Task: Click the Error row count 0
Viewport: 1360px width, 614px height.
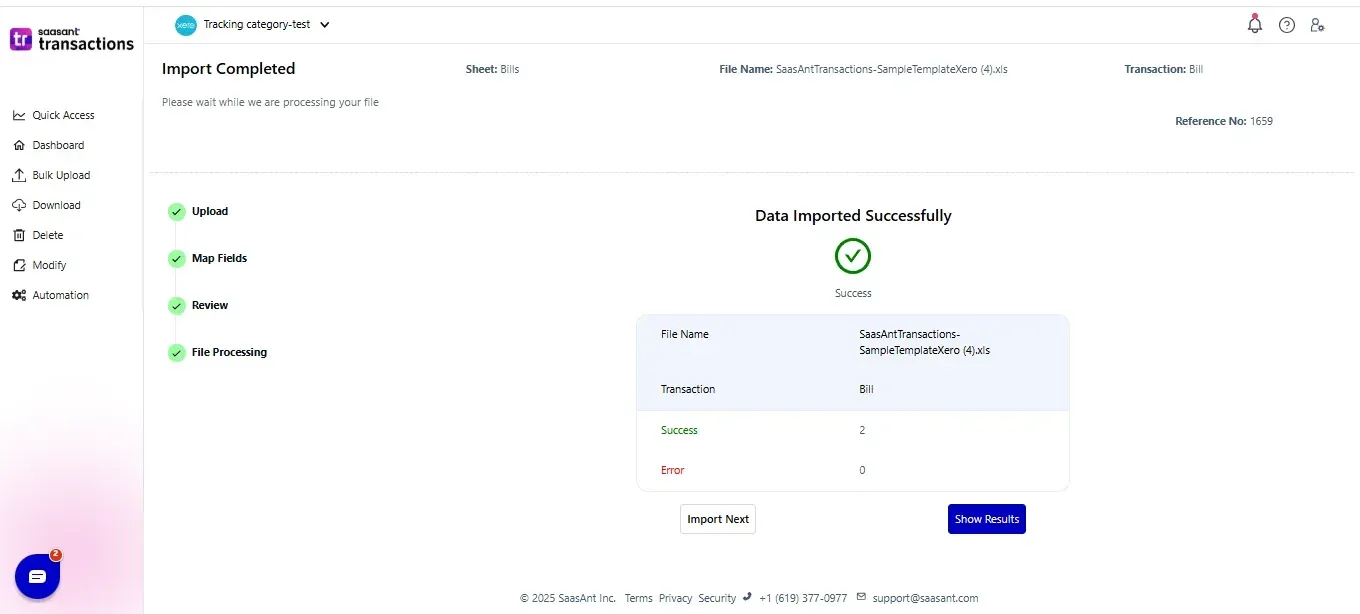Action: [862, 470]
